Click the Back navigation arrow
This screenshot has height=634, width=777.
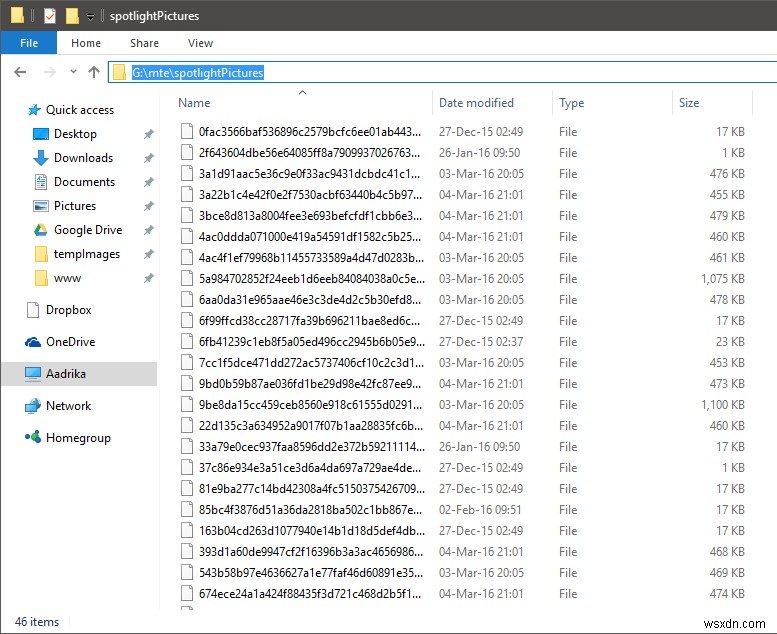coord(20,72)
